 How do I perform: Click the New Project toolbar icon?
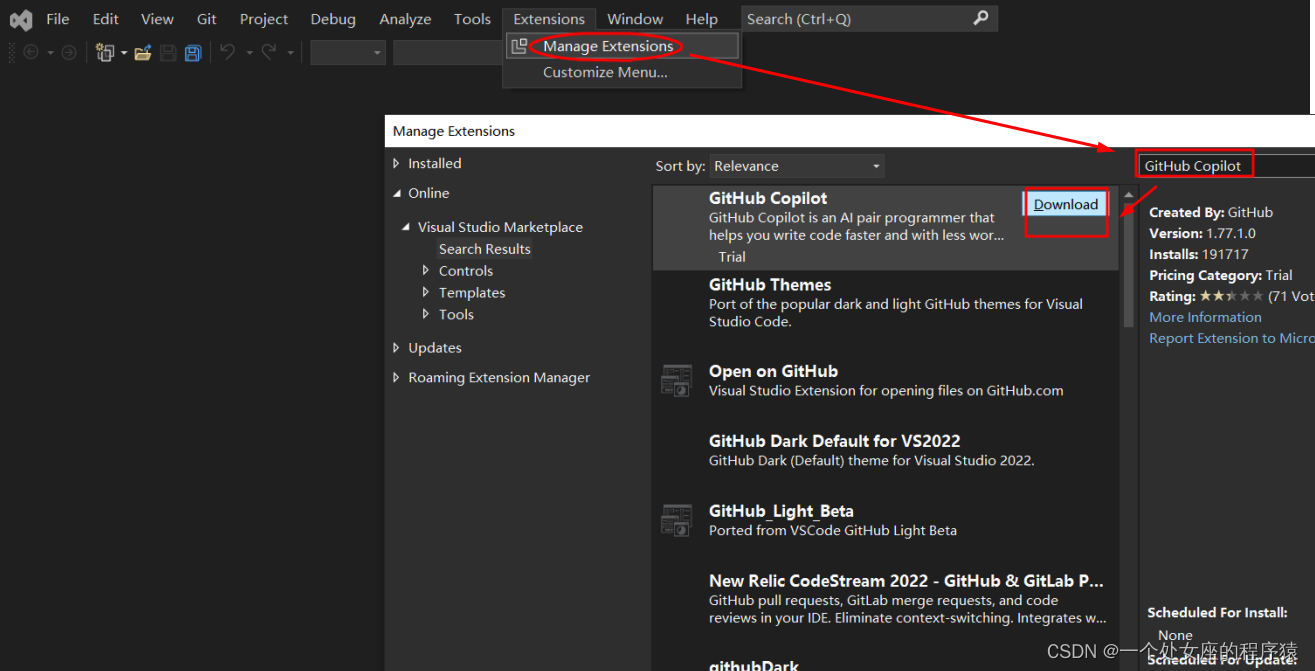[x=105, y=52]
